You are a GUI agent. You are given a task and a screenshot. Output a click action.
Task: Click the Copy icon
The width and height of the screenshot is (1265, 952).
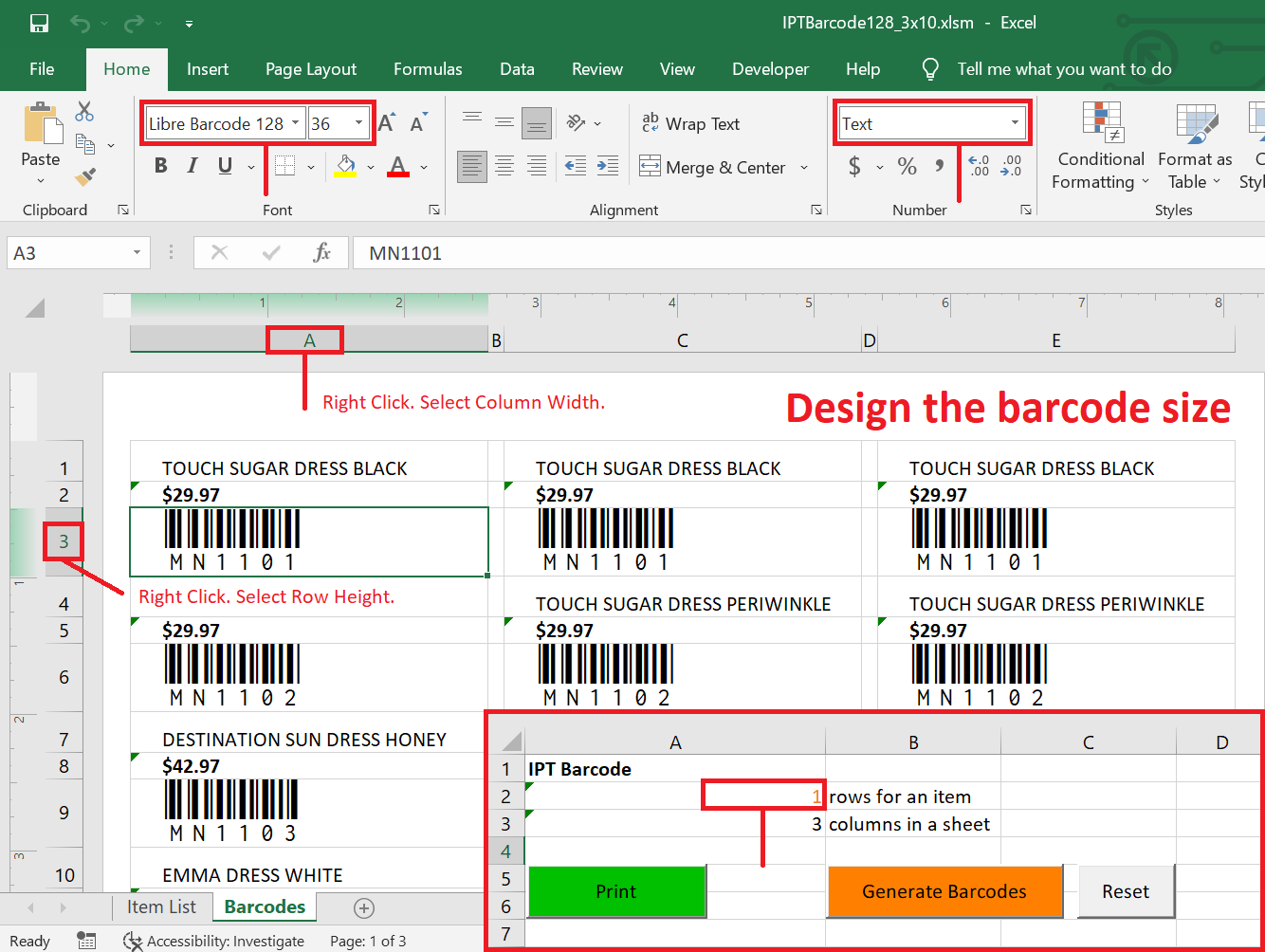(85, 144)
